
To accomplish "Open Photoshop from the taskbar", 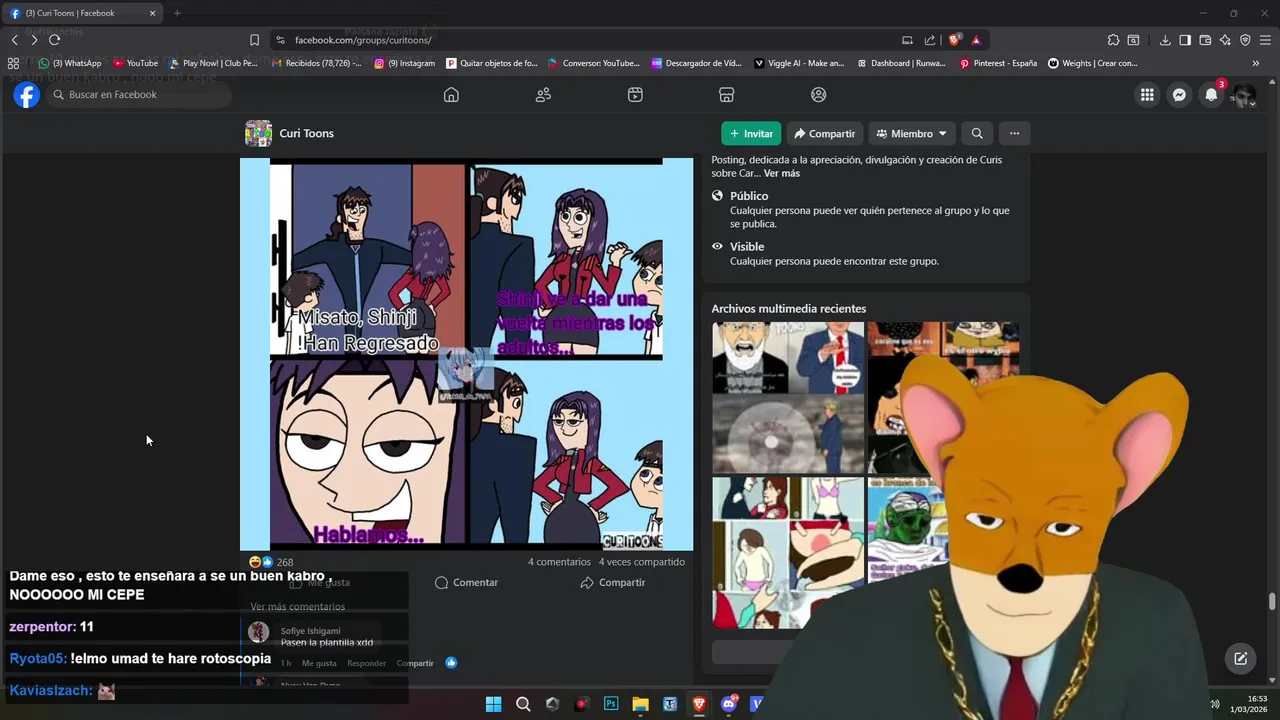I will 611,704.
